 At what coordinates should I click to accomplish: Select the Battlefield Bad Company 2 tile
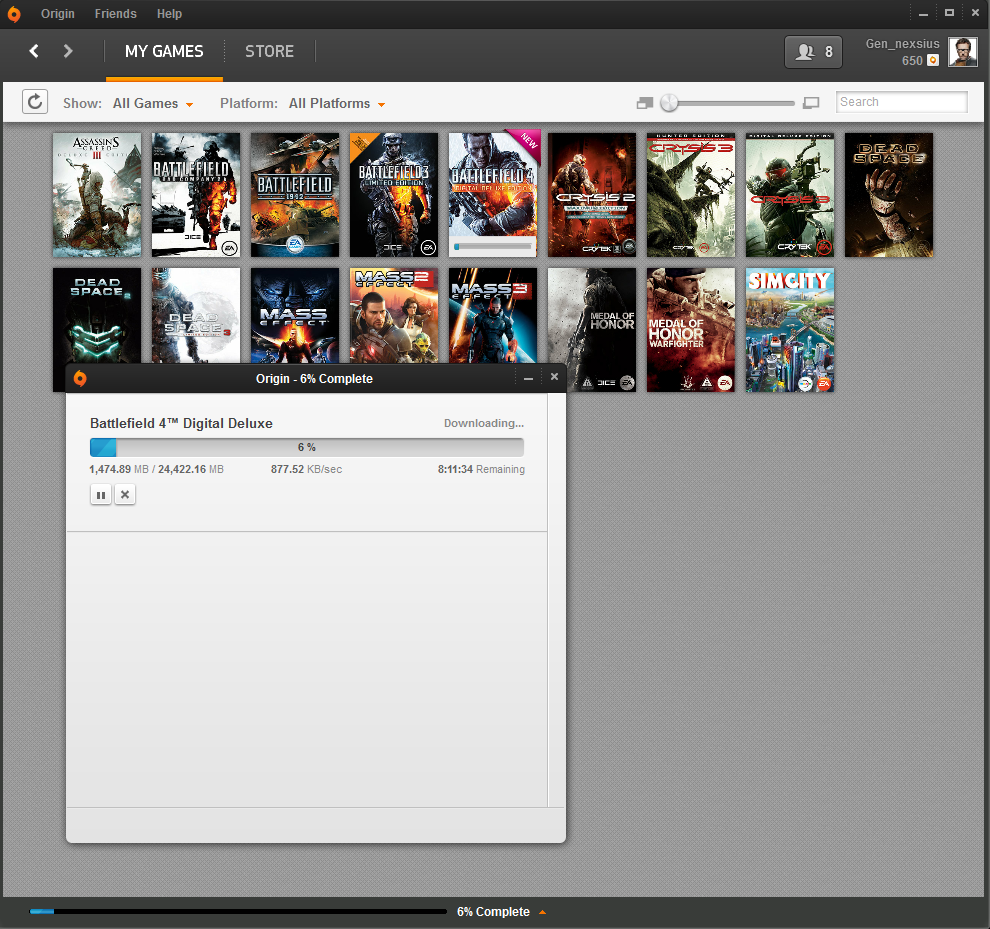tap(196, 195)
